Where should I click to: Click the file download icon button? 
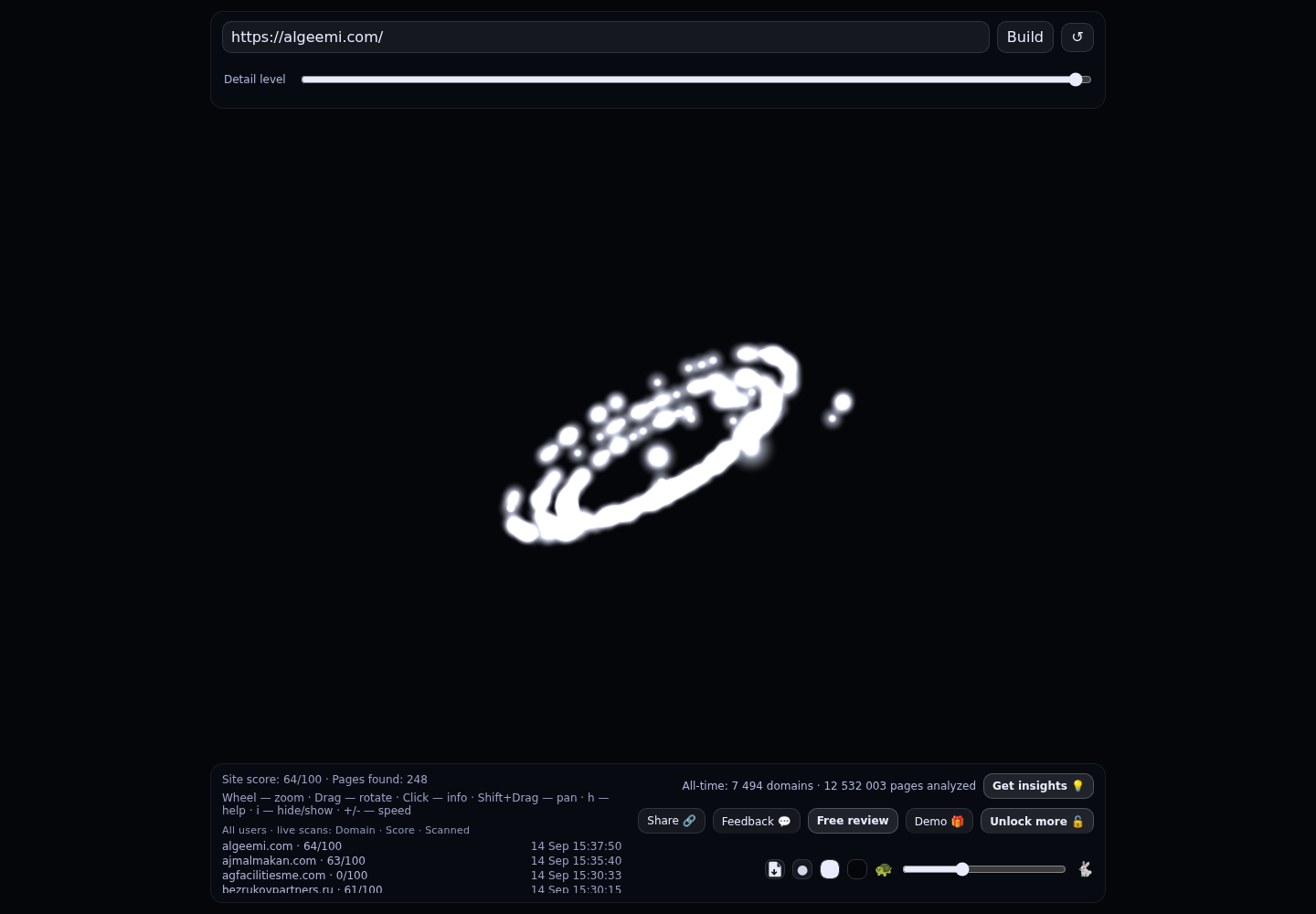click(x=775, y=869)
